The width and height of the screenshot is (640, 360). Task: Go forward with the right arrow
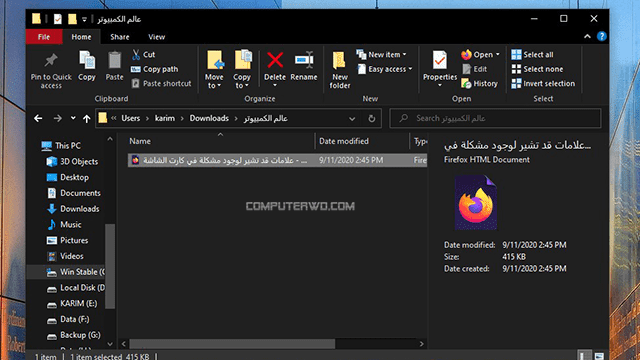pyautogui.click(x=58, y=118)
